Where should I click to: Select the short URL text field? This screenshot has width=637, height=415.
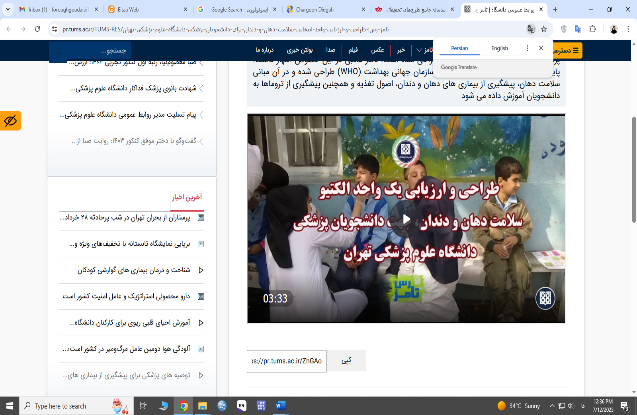(287, 361)
